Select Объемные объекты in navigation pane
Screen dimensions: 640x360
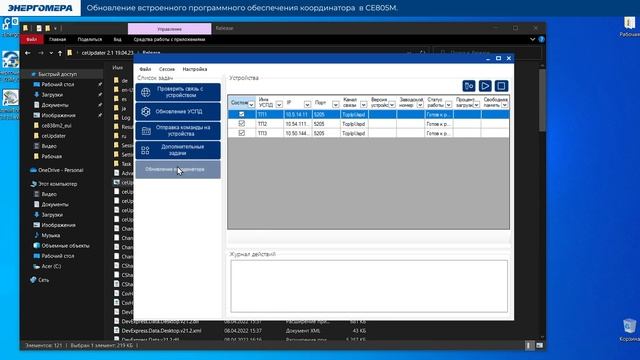tap(65, 246)
